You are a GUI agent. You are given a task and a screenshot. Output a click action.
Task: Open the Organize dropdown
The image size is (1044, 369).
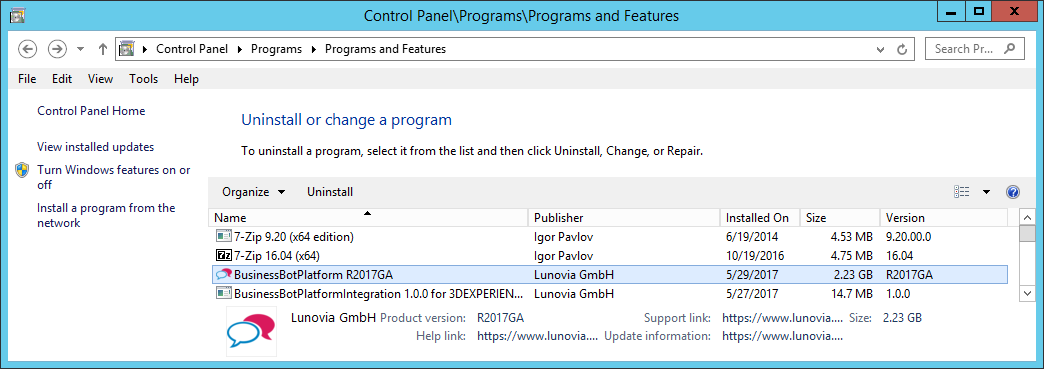tap(254, 192)
